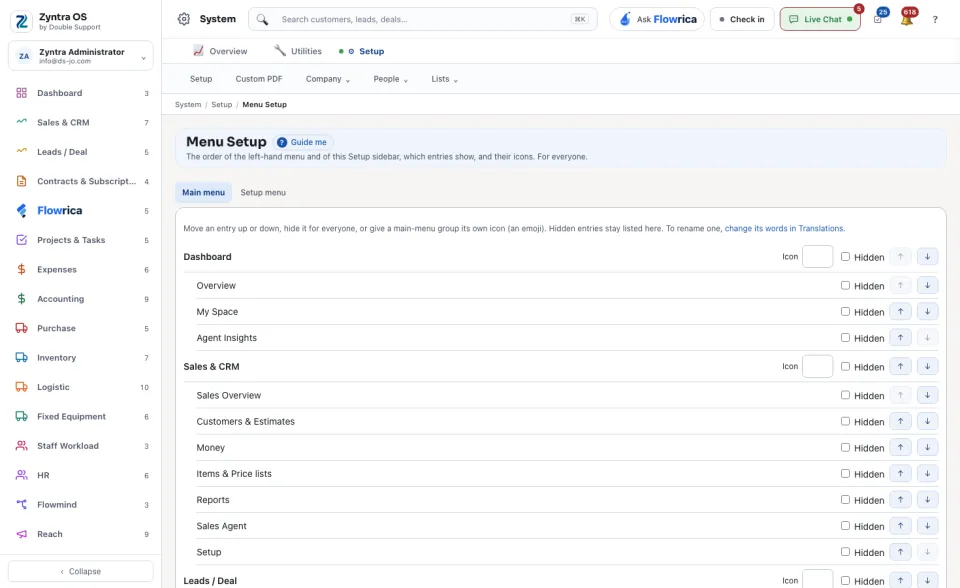Move Setup entry up in Sales & CRM
Screen dimensions: 960x588
[x=900, y=552]
